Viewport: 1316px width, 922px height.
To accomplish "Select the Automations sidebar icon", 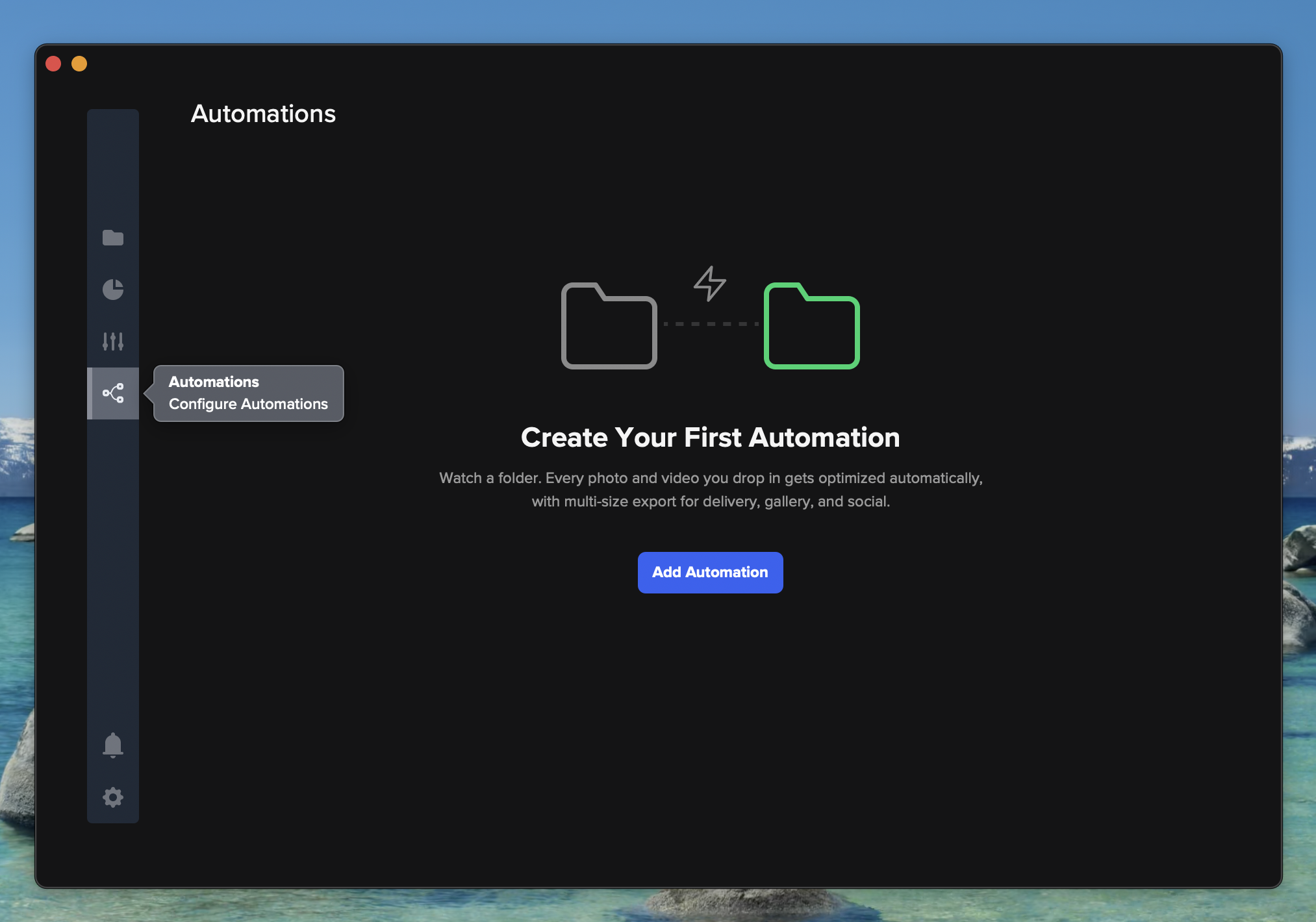I will (113, 393).
